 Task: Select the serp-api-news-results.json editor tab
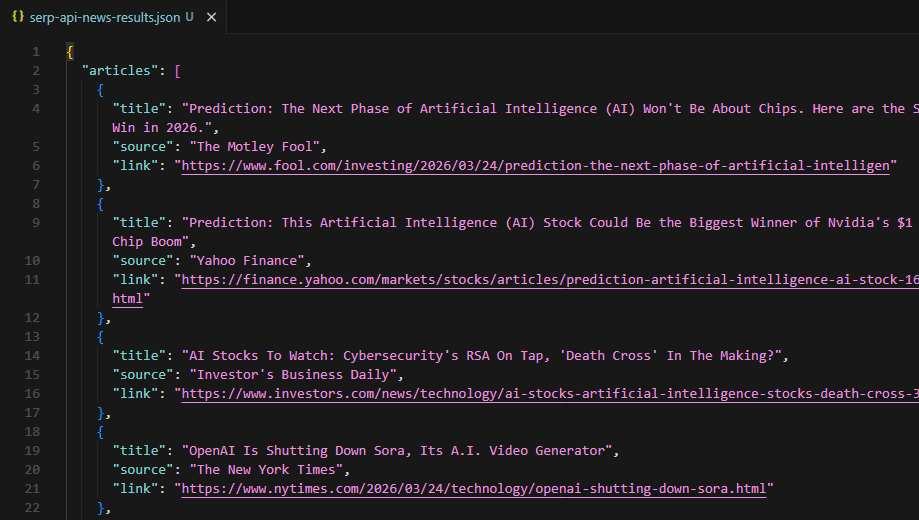[x=113, y=17]
